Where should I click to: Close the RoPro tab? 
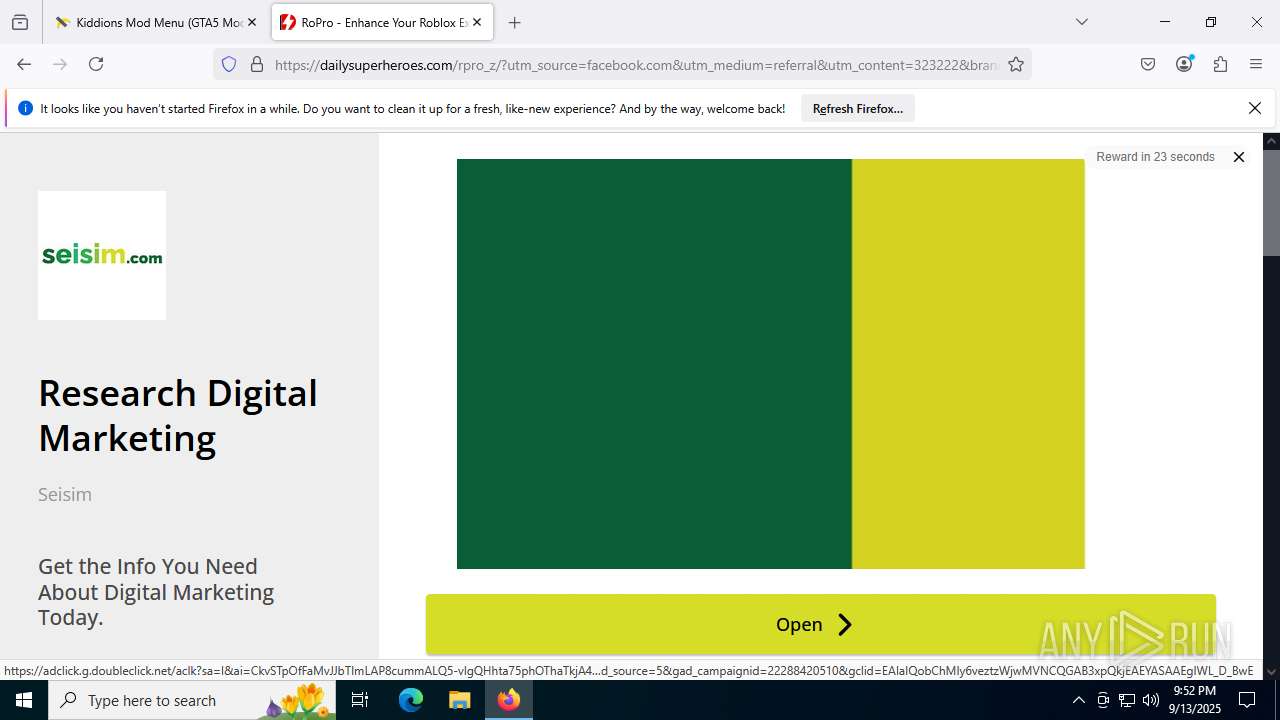pyautogui.click(x=477, y=22)
